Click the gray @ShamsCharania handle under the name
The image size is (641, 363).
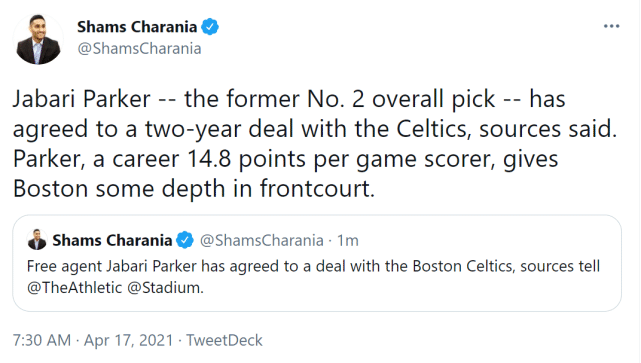coord(139,49)
